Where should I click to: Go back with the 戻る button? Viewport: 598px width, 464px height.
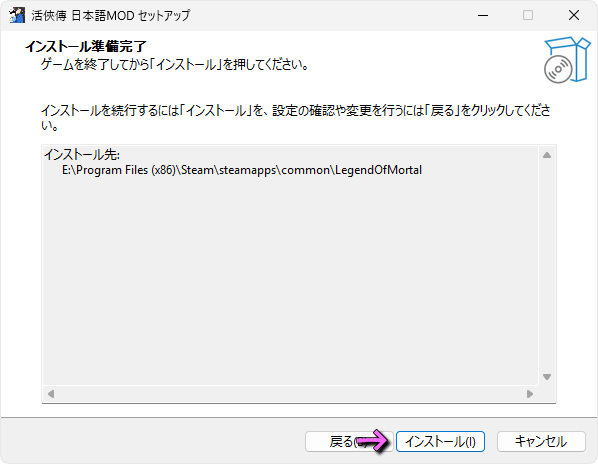point(349,442)
